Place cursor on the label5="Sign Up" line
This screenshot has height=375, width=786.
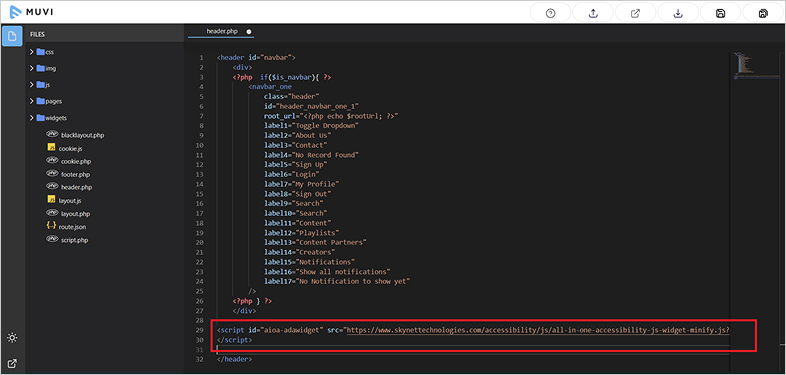tap(296, 164)
